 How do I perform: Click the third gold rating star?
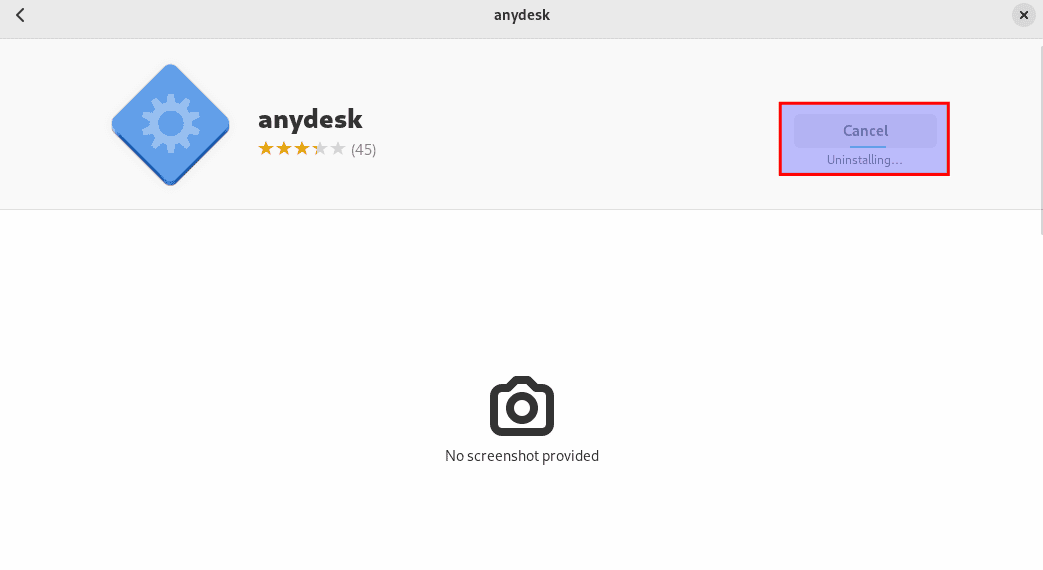[302, 148]
